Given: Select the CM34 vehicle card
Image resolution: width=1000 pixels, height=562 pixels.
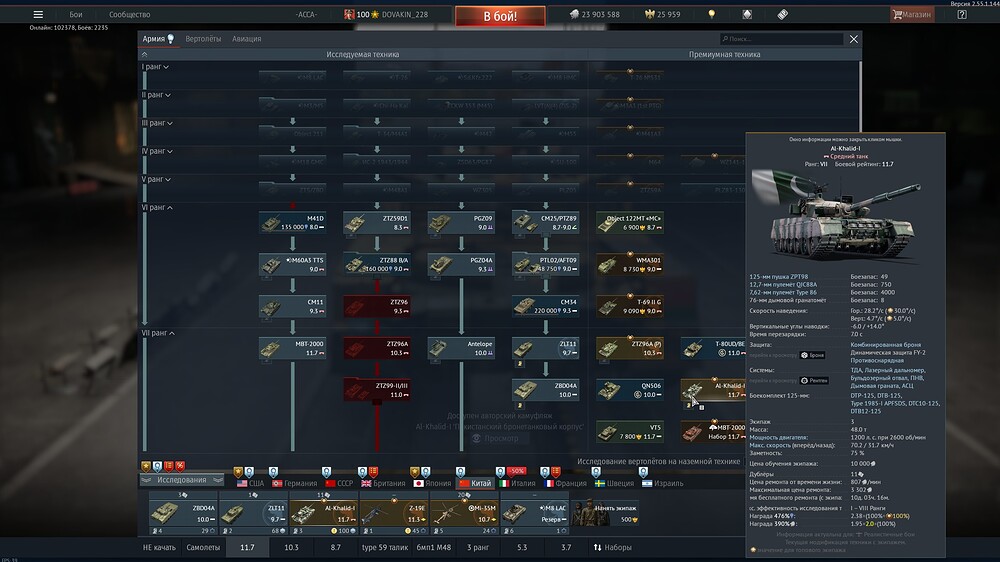Looking at the screenshot, I should (545, 307).
